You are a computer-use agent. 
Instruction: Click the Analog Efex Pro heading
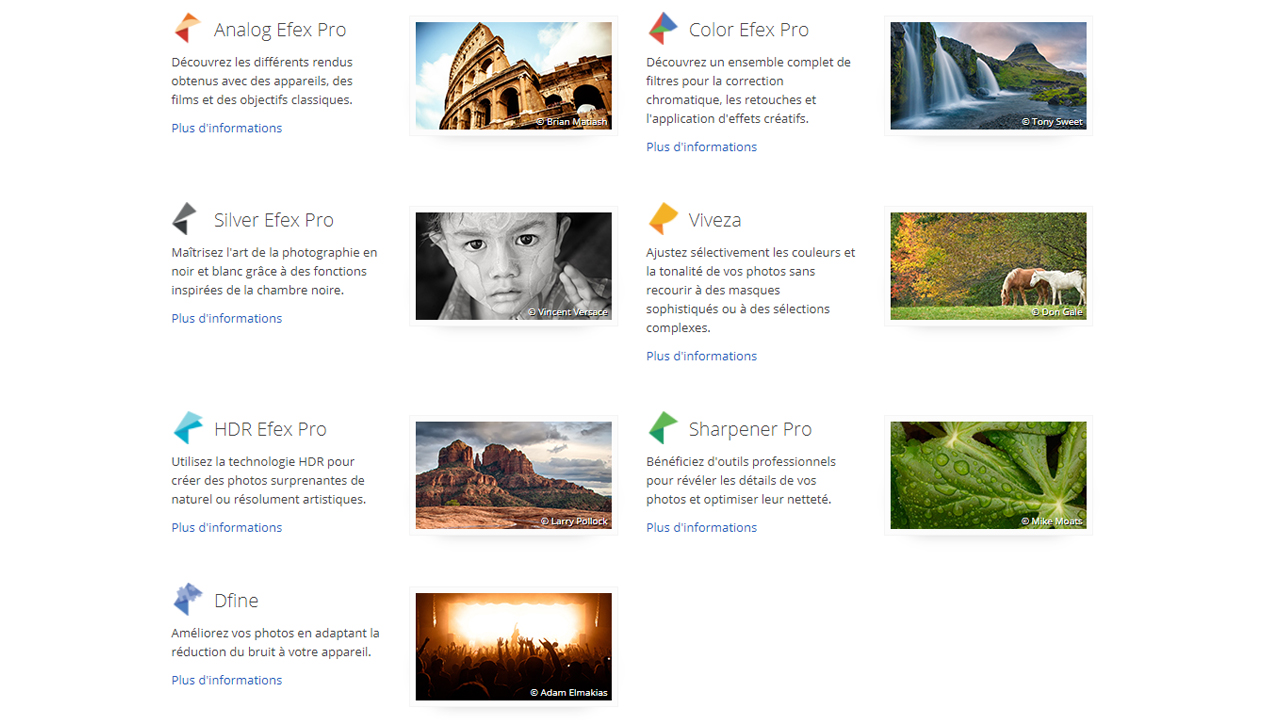[x=280, y=29]
